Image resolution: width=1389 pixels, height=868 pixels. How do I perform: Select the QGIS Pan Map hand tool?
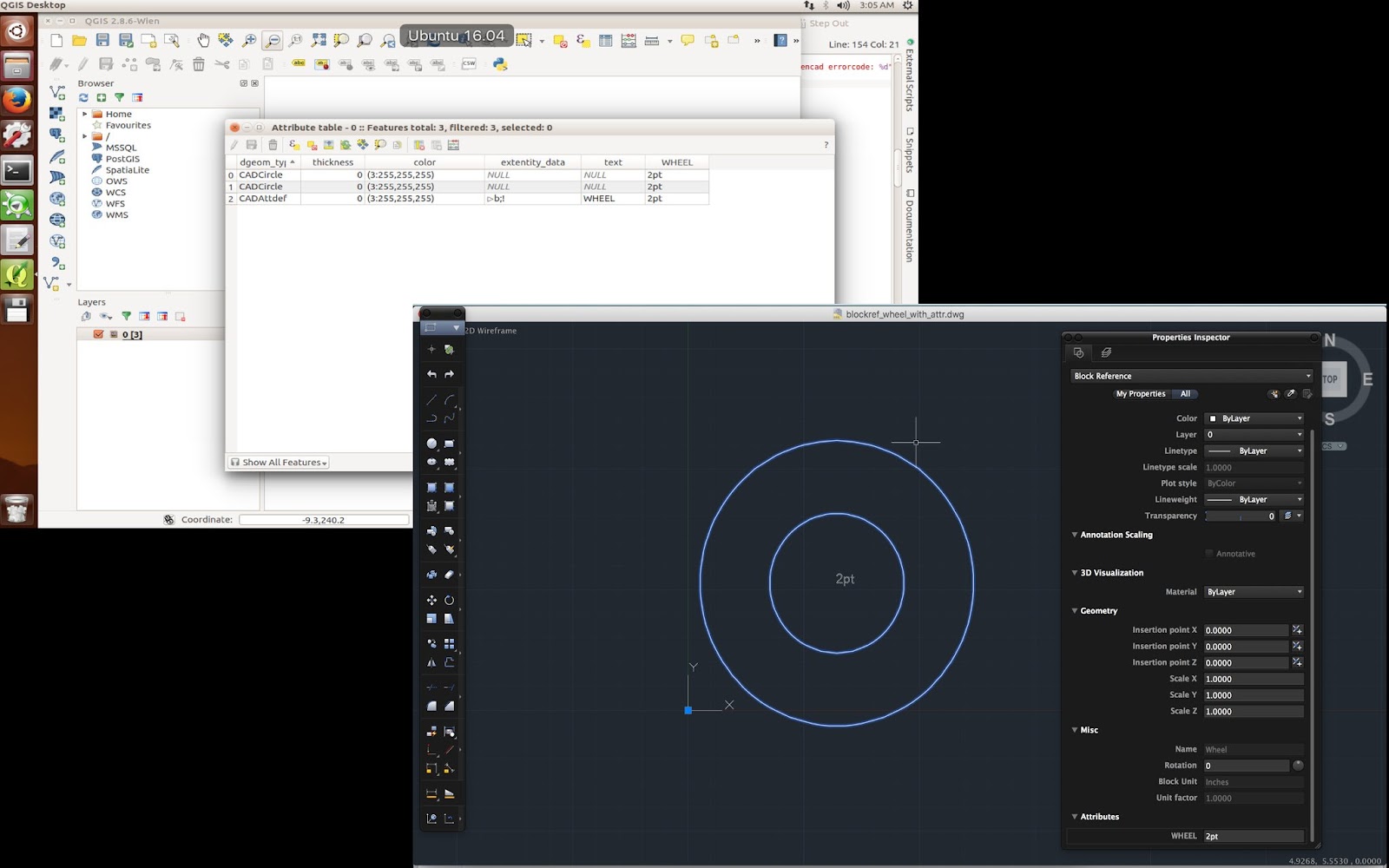[x=203, y=40]
